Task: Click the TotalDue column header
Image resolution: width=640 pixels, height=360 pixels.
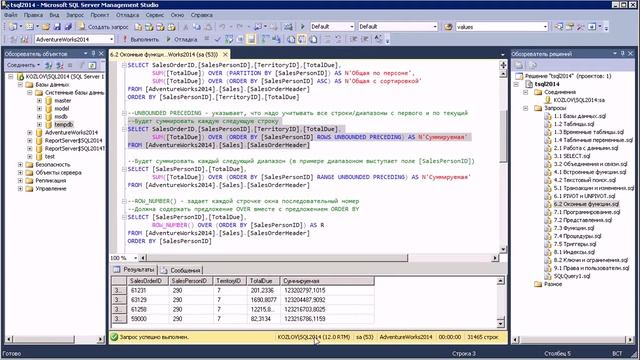Action: click(263, 281)
